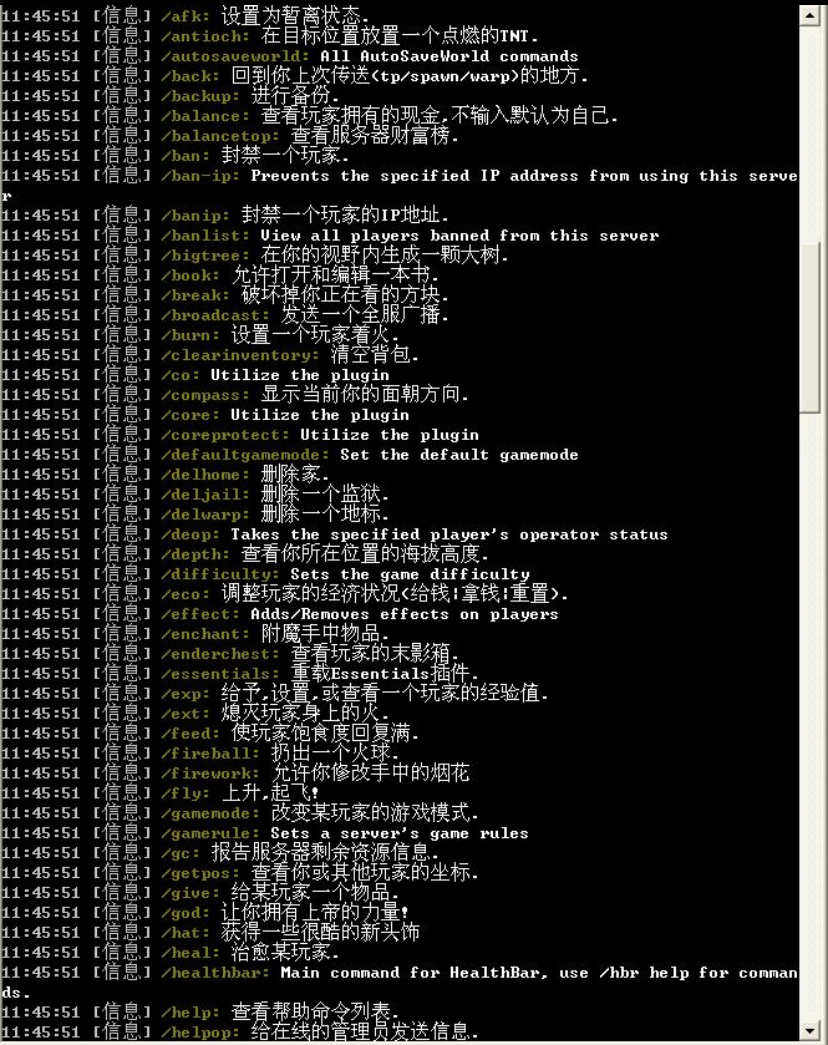Viewport: 828px width, 1045px height.
Task: Click the /broadcast command text
Action: [215, 315]
